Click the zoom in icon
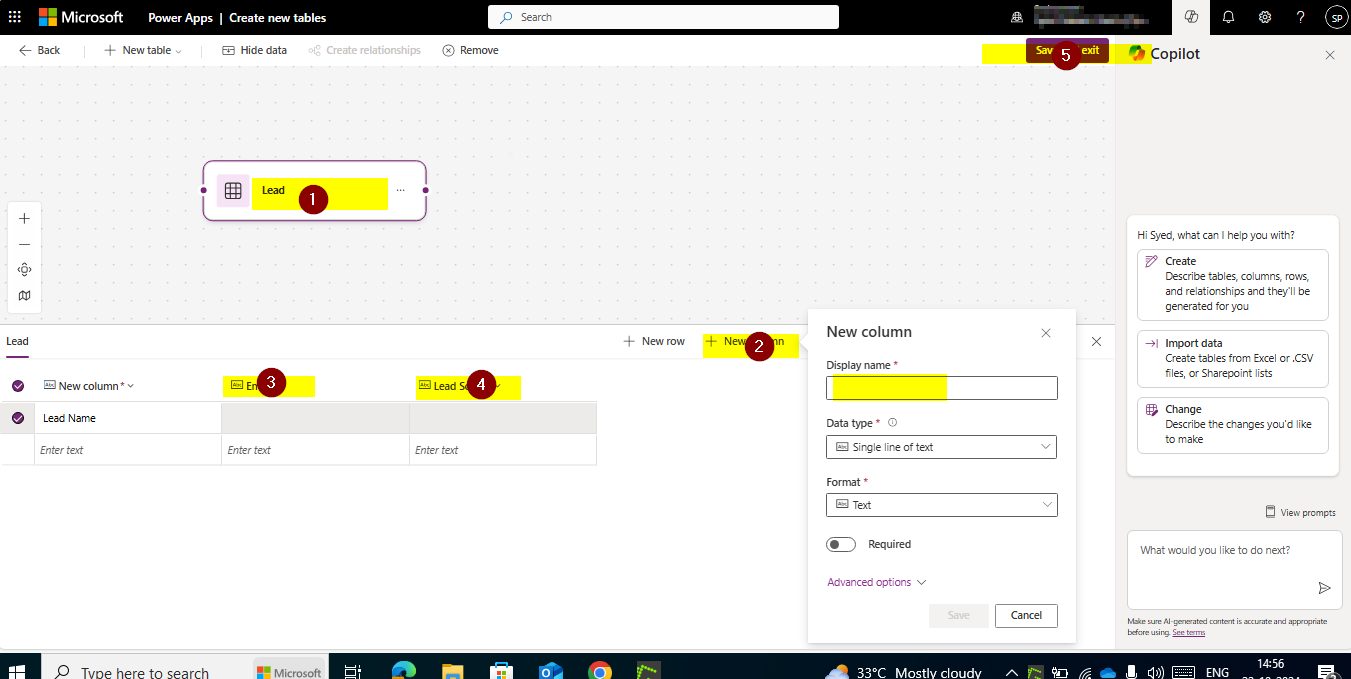Image resolution: width=1351 pixels, height=679 pixels. pos(24,218)
